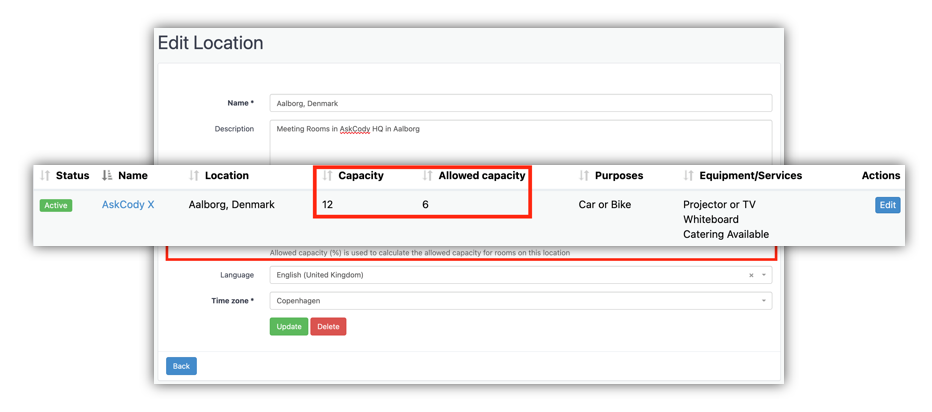This screenshot has height=412, width=932.
Task: Click into the Name input field
Action: coord(521,103)
